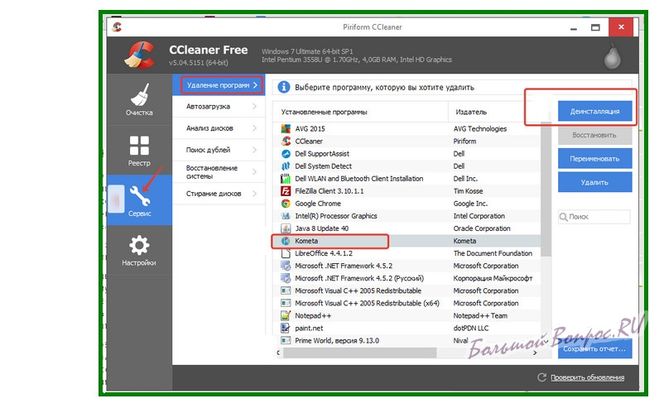Click the Oracle Corporation publisher cell
Image resolution: width=659 pixels, height=408 pixels.
pos(482,229)
